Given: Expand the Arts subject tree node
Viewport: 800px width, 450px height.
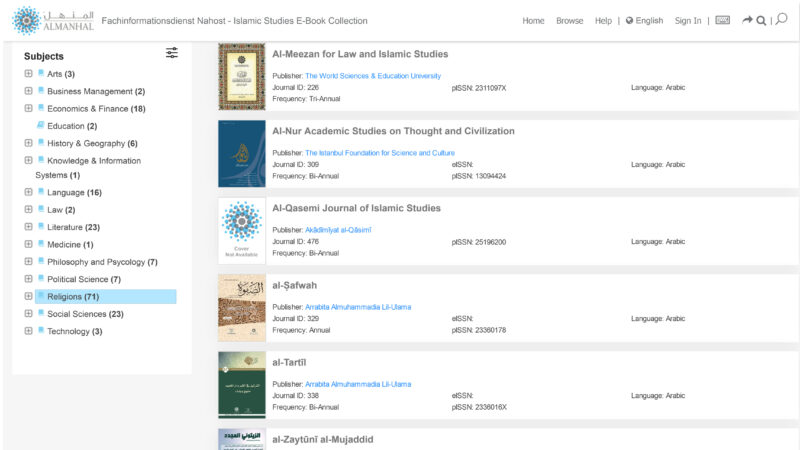Looking at the screenshot, I should 29,74.
